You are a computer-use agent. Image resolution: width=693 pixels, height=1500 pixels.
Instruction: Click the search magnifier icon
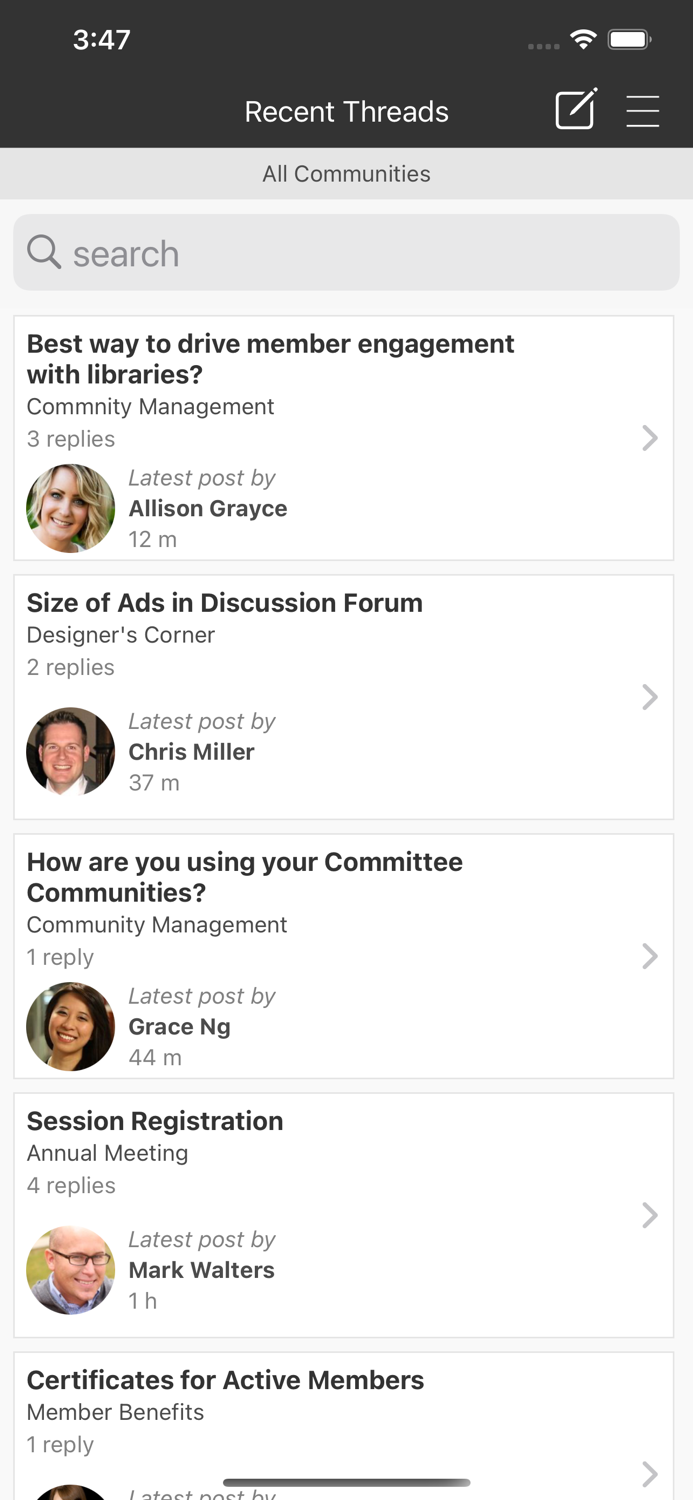pos(44,252)
